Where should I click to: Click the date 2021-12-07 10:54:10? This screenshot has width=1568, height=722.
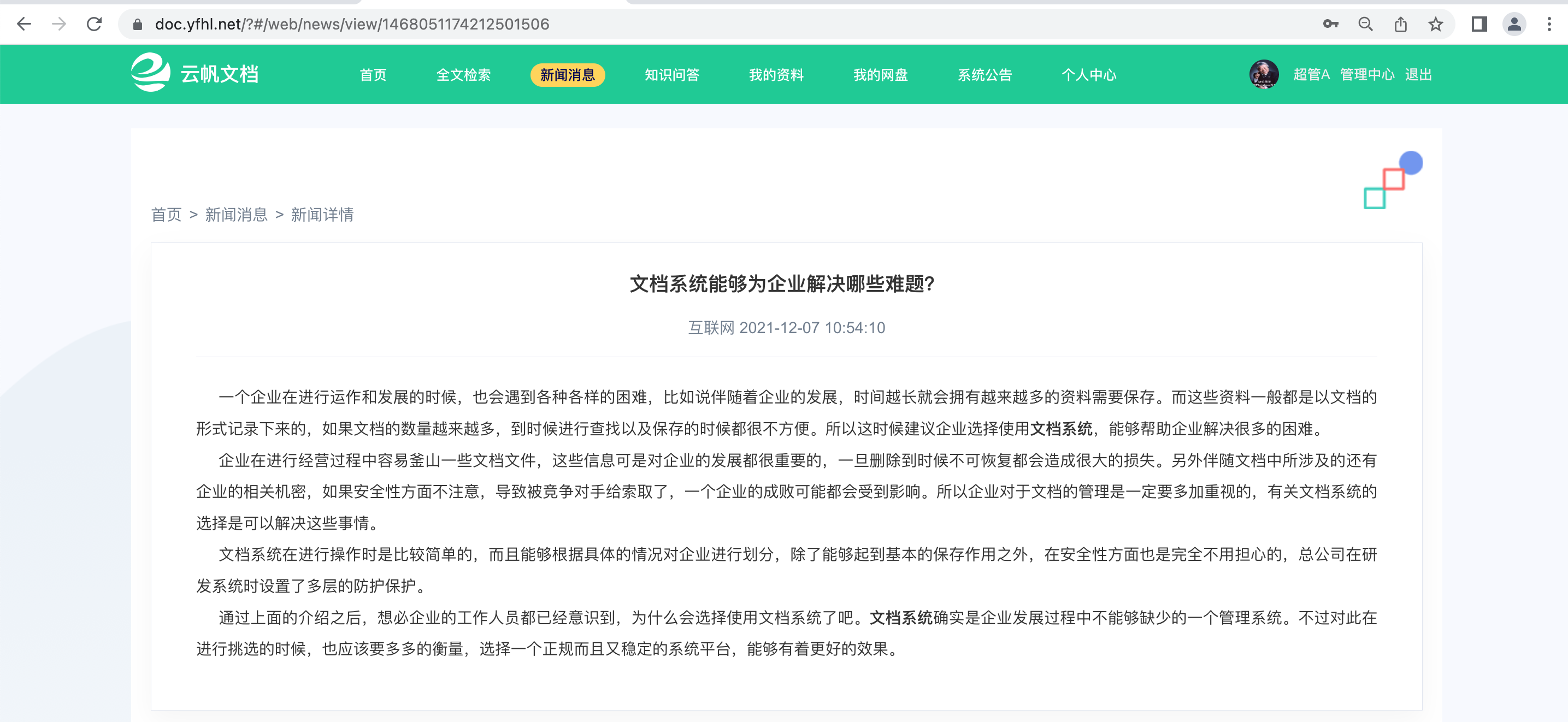pyautogui.click(x=812, y=328)
